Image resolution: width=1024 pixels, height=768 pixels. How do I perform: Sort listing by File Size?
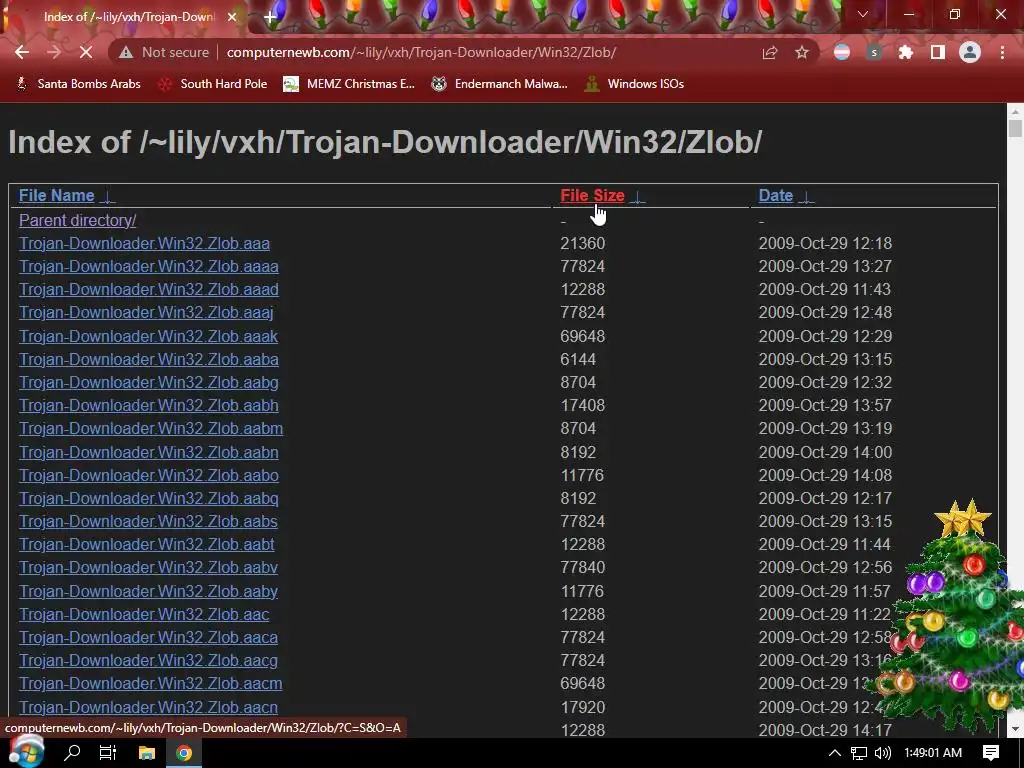[592, 195]
